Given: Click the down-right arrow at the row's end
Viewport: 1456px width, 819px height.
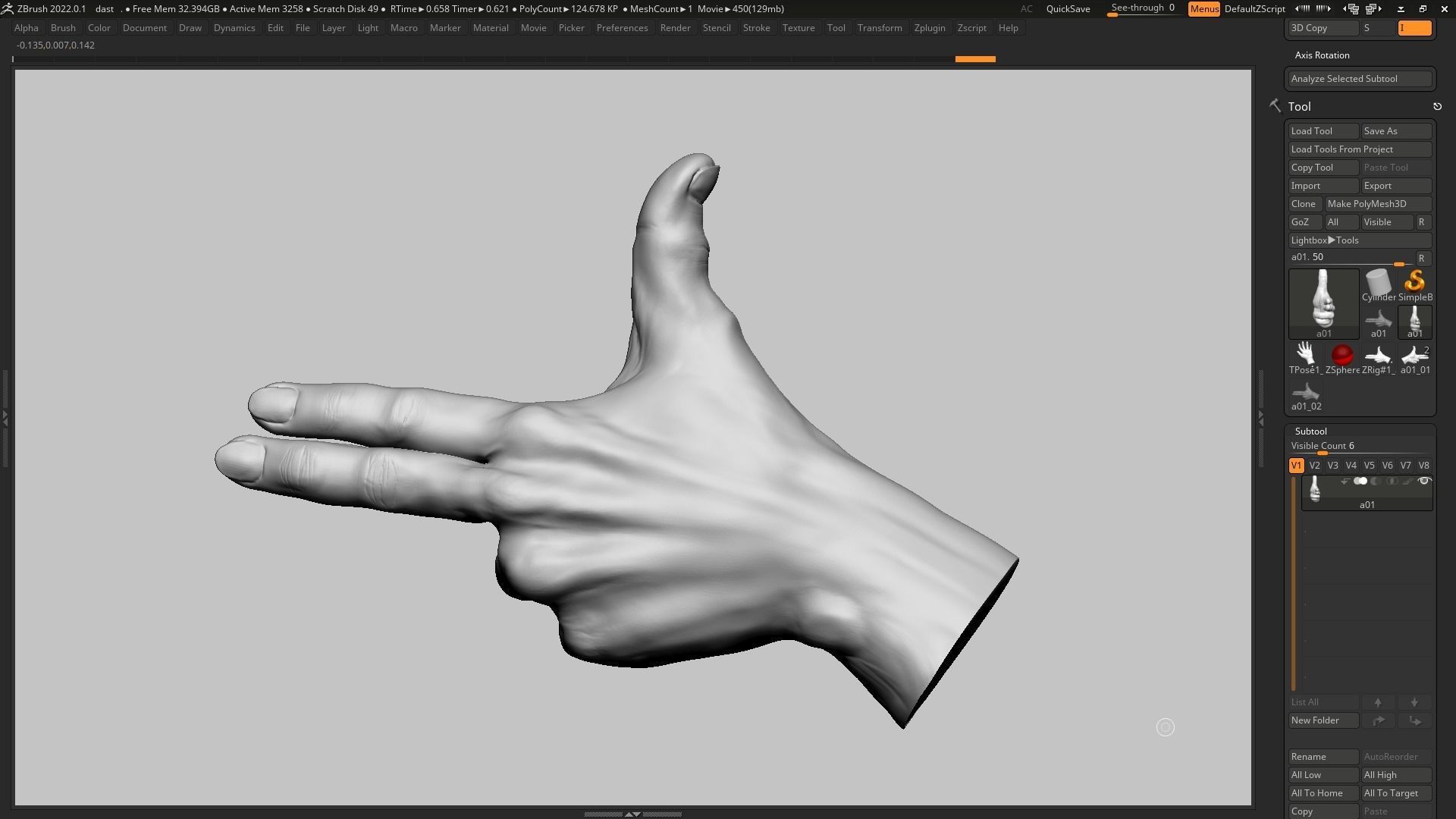Looking at the screenshot, I should point(1414,720).
